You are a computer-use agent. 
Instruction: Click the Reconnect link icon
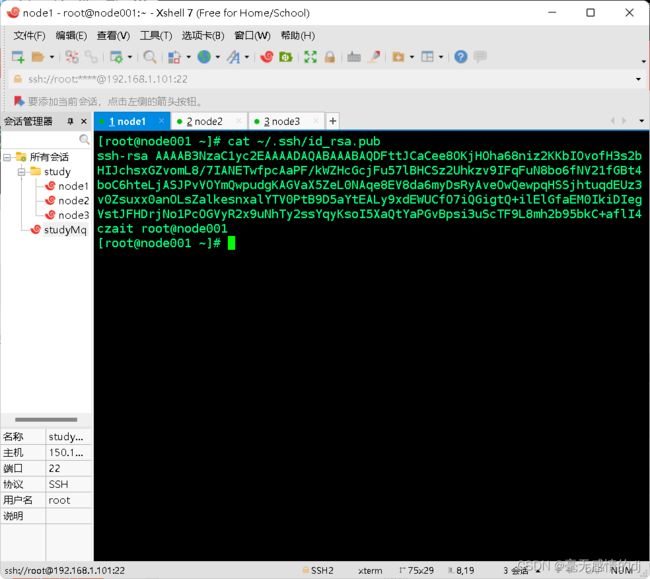point(91,57)
